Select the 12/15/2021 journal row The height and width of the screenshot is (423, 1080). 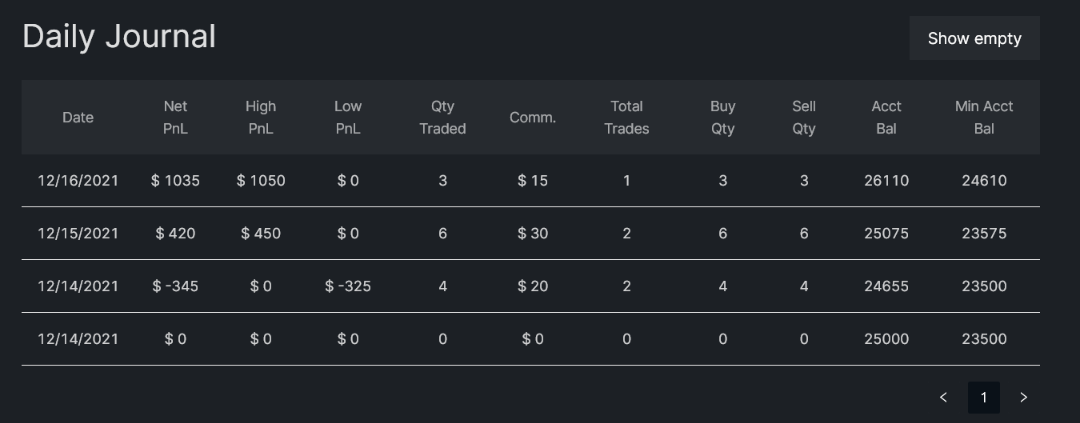pos(530,234)
